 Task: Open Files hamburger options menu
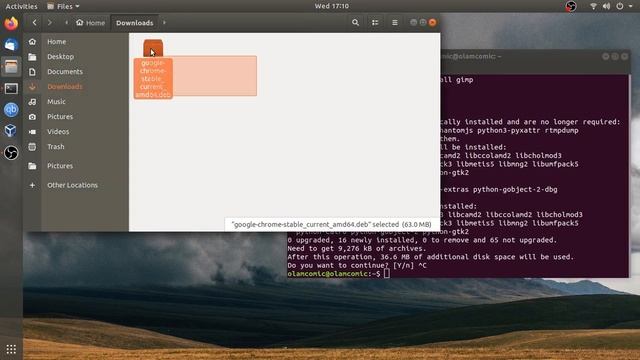[394, 23]
